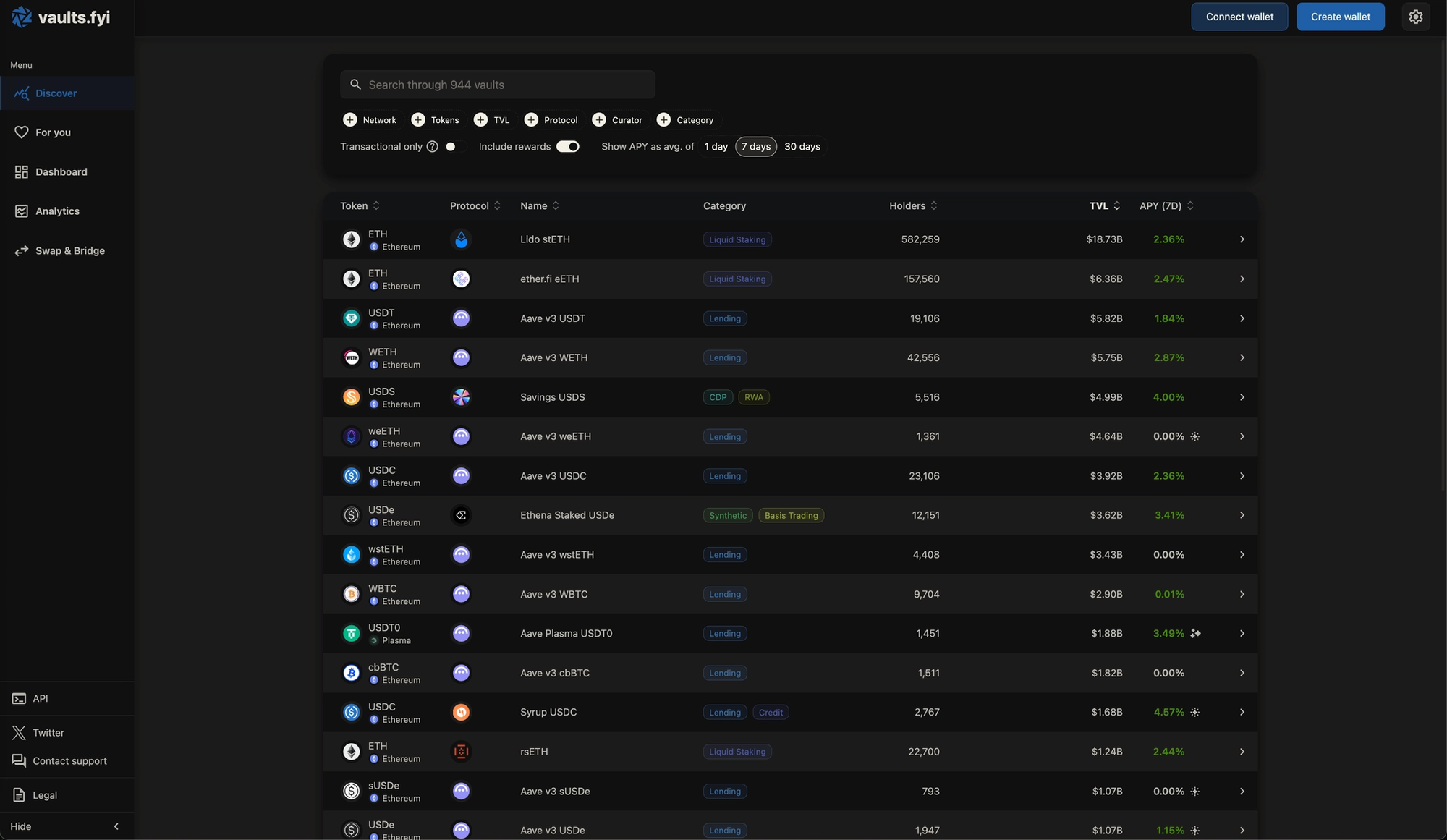The height and width of the screenshot is (840, 1447).
Task: Add a Protocol filter
Action: click(551, 120)
